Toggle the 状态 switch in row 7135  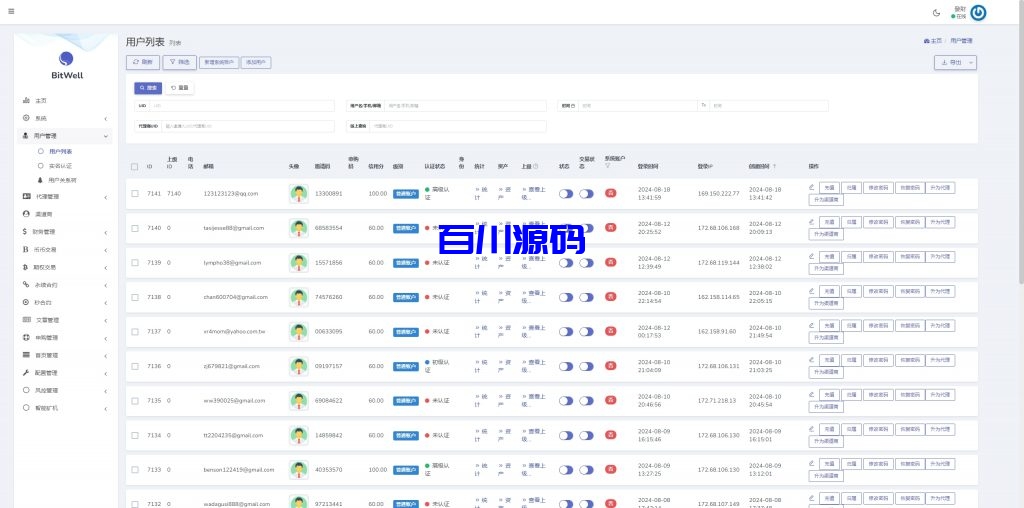click(566, 401)
